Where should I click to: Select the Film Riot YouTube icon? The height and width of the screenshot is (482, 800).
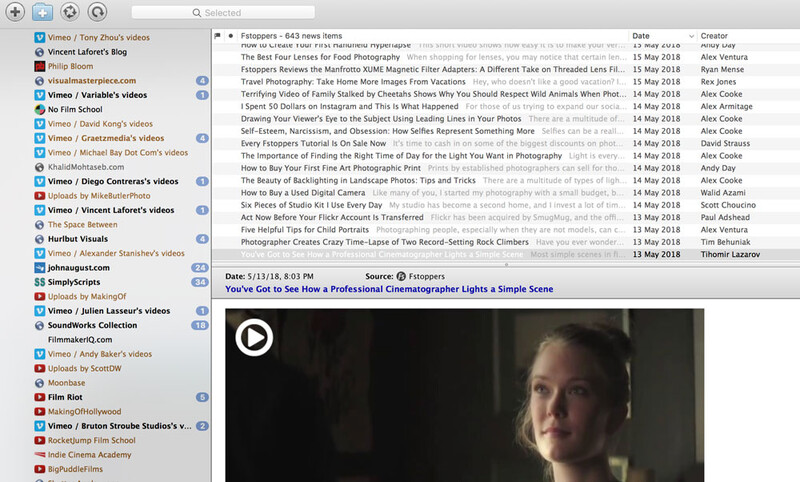click(39, 397)
